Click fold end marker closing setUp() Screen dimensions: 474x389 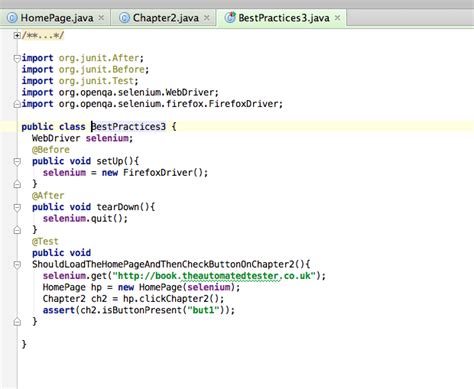coord(17,184)
